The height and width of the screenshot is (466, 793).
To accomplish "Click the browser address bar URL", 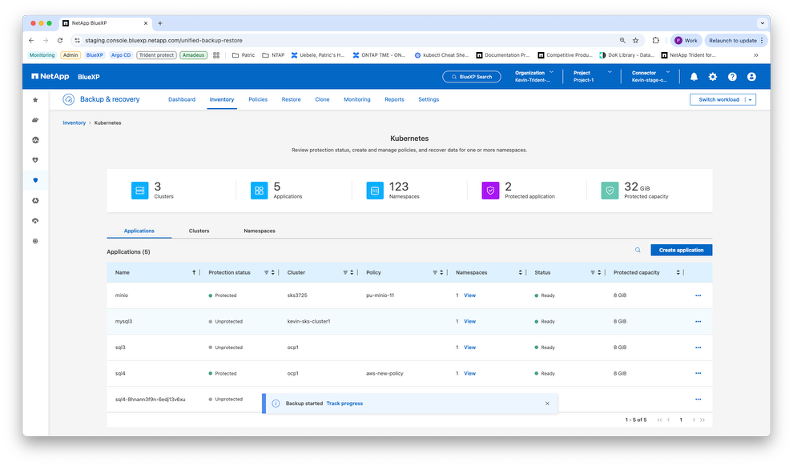I will [163, 40].
